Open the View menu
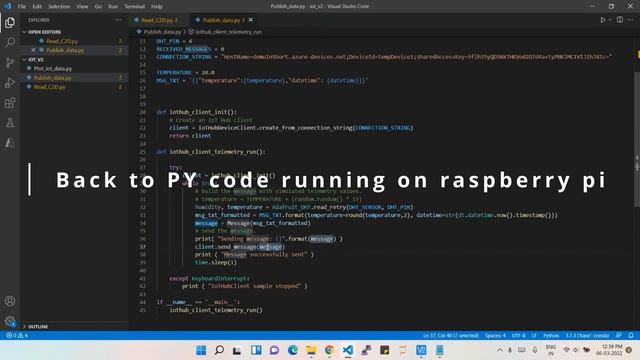The width and height of the screenshot is (640, 360). coord(82,7)
